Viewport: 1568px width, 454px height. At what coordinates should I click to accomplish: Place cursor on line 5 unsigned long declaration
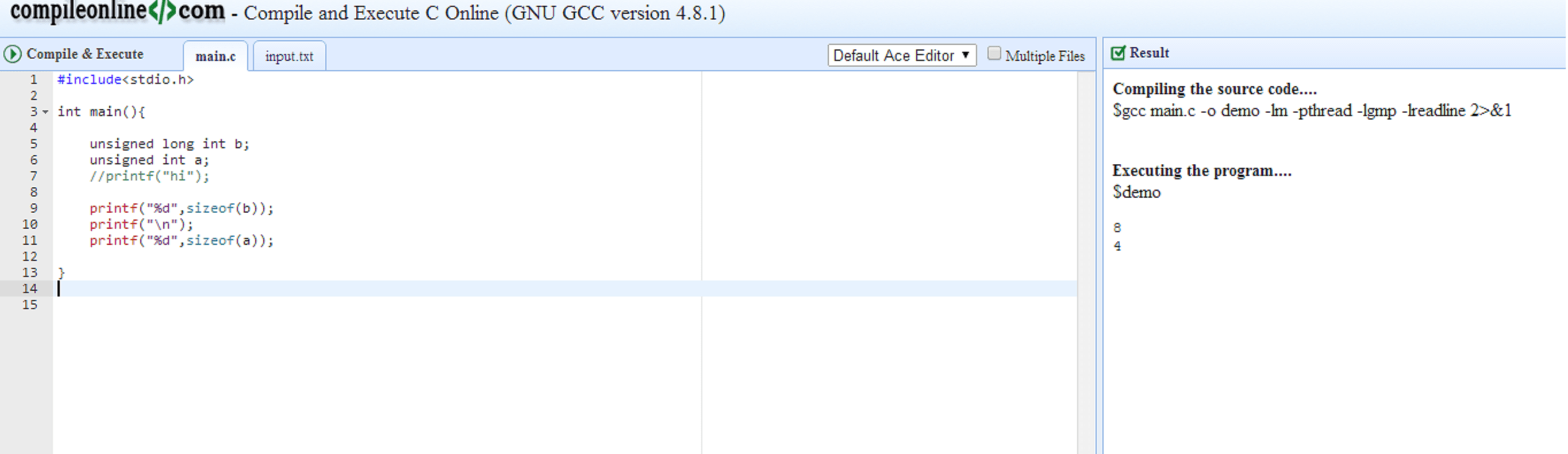pos(169,144)
